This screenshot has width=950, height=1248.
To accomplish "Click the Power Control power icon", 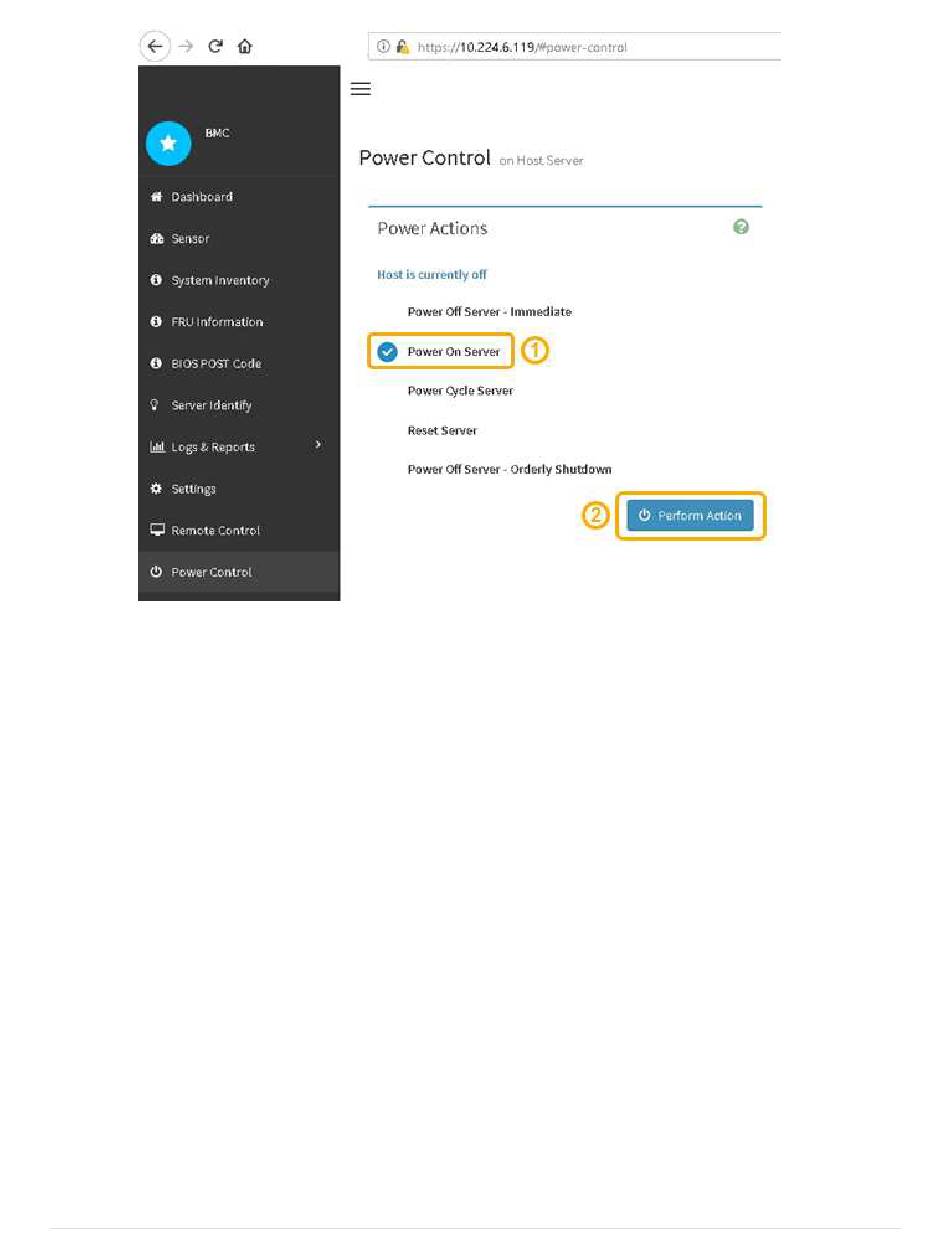I will tap(156, 572).
